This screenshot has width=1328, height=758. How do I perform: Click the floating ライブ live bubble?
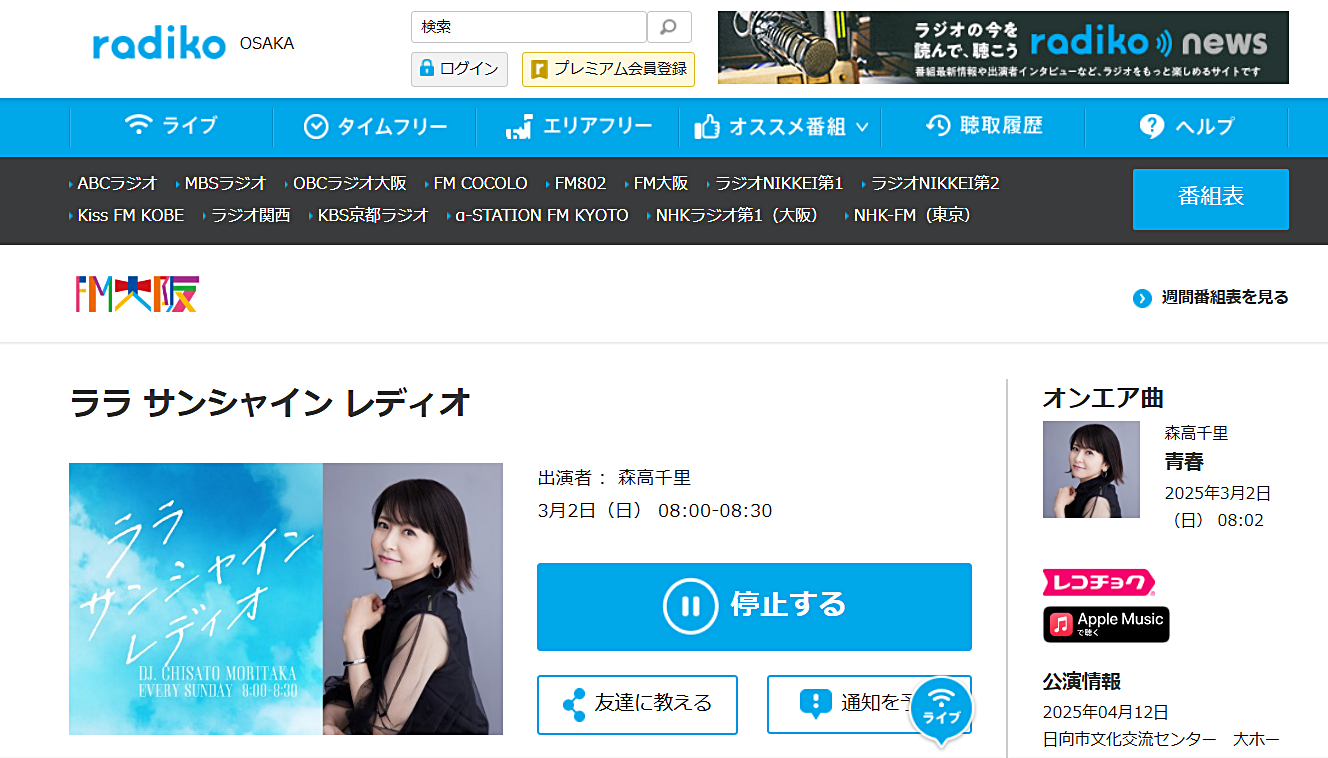click(941, 709)
